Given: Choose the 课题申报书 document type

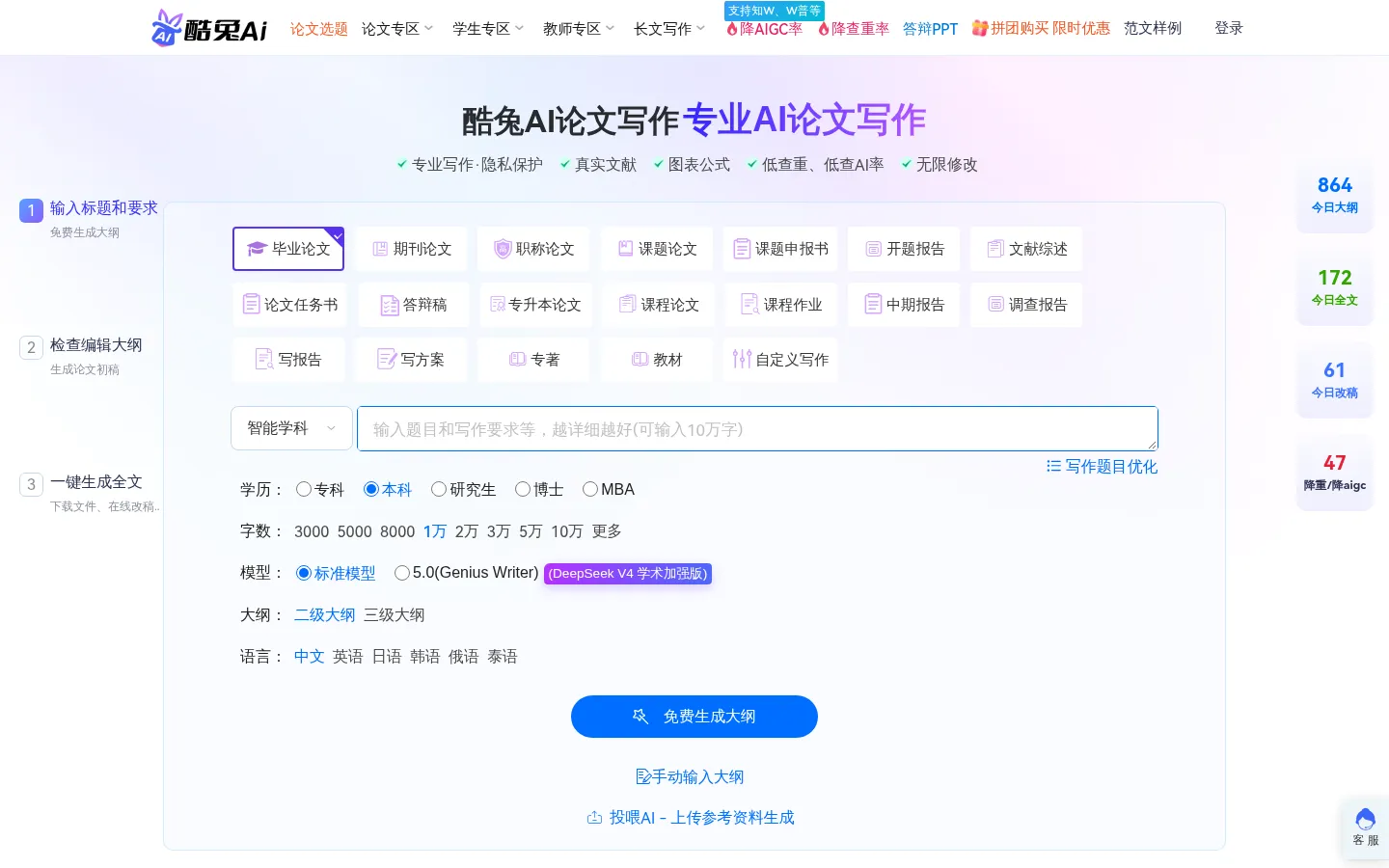Looking at the screenshot, I should pos(780,249).
